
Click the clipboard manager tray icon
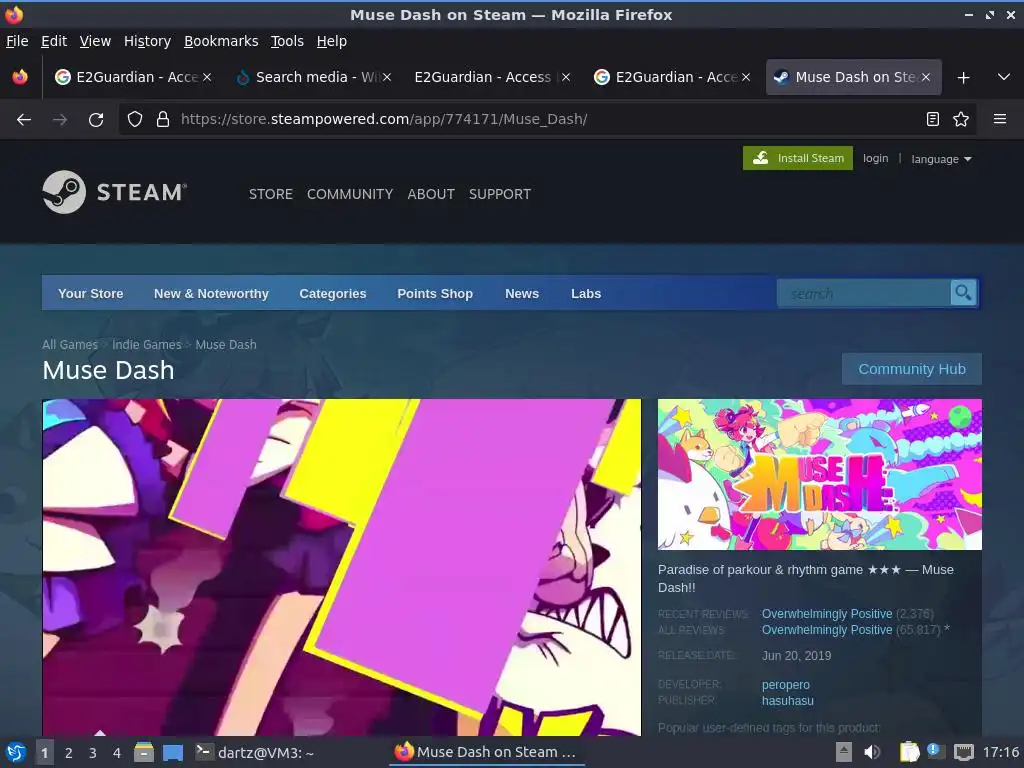(x=908, y=752)
